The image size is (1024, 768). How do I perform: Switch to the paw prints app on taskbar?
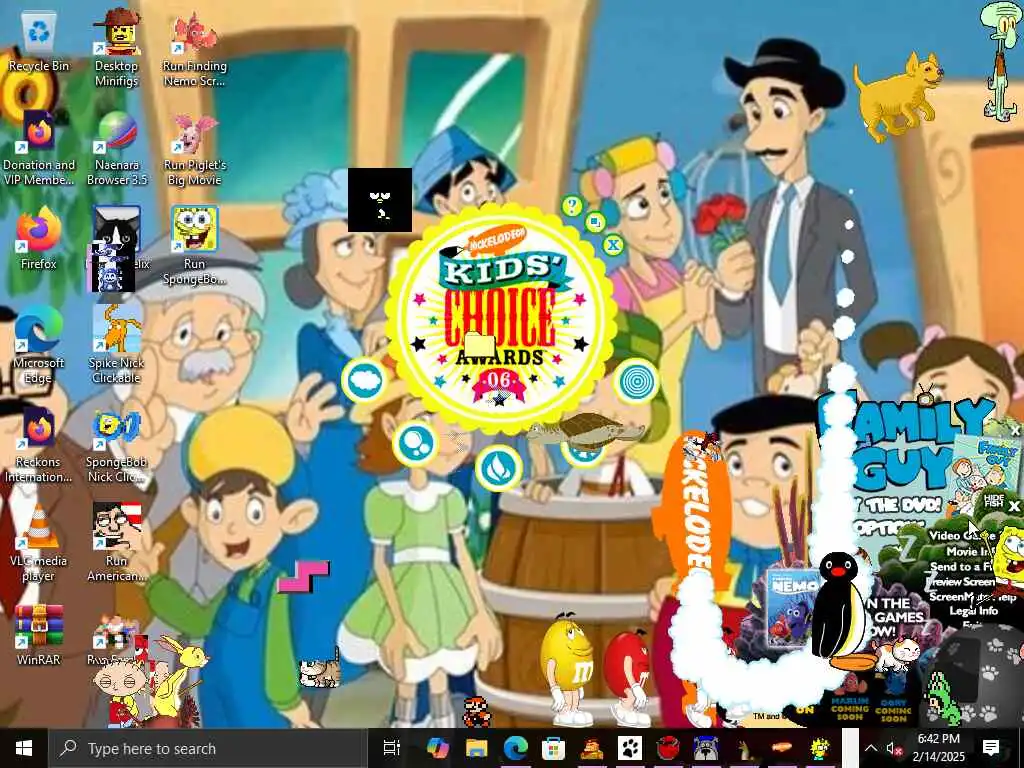tap(630, 748)
